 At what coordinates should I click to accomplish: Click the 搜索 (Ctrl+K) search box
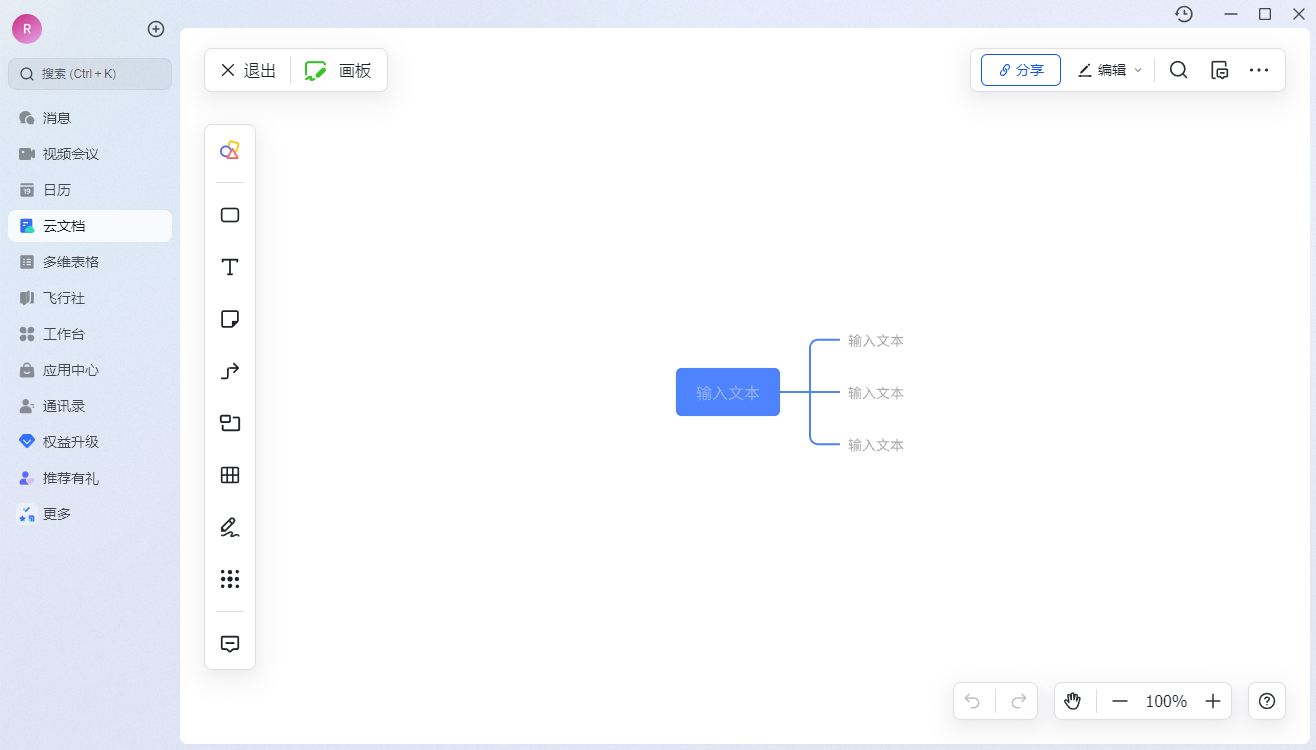point(90,74)
